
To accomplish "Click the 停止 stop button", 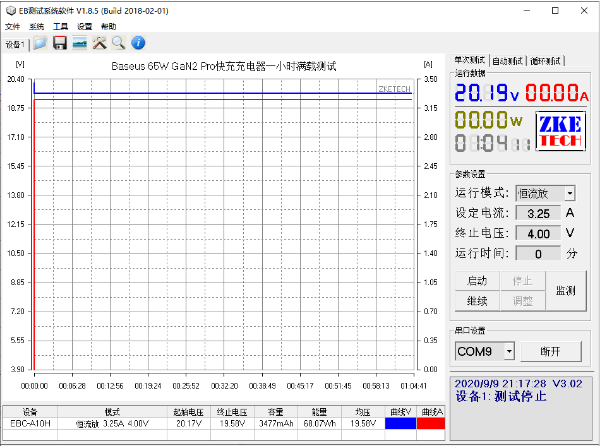I will coord(523,281).
